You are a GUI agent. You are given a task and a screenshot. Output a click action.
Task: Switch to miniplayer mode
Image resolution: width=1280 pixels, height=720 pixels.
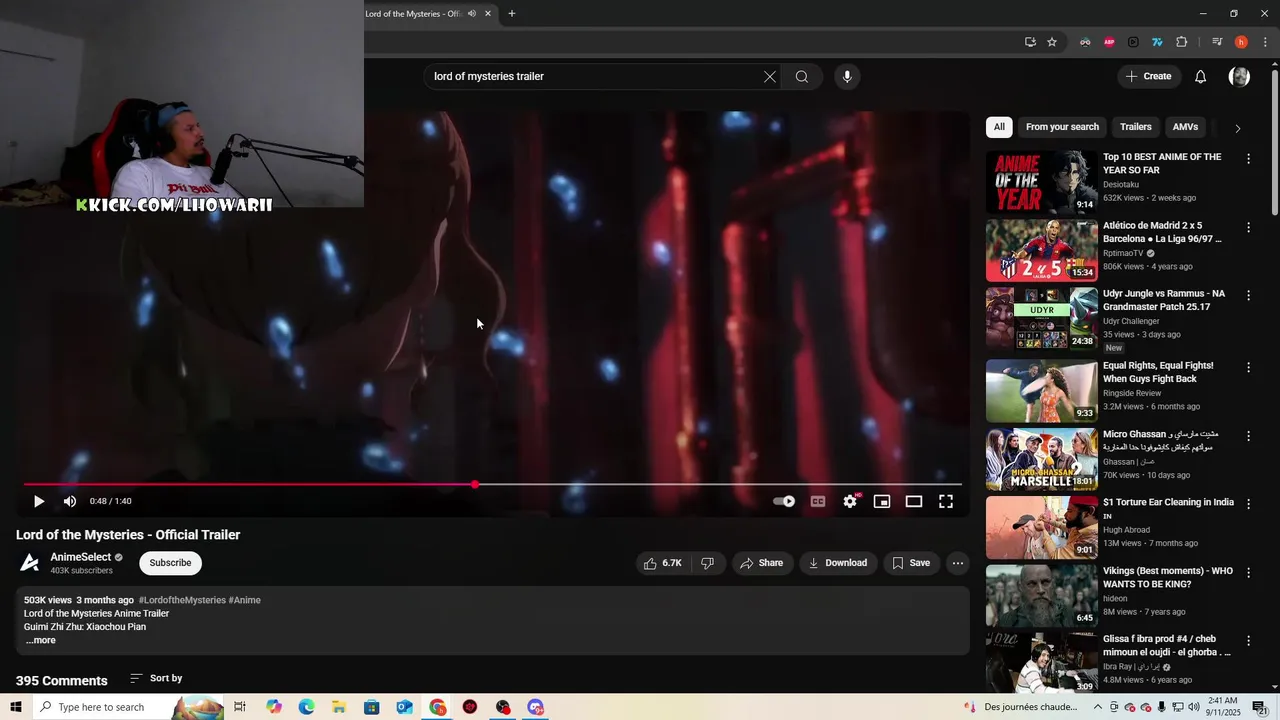tap(882, 502)
